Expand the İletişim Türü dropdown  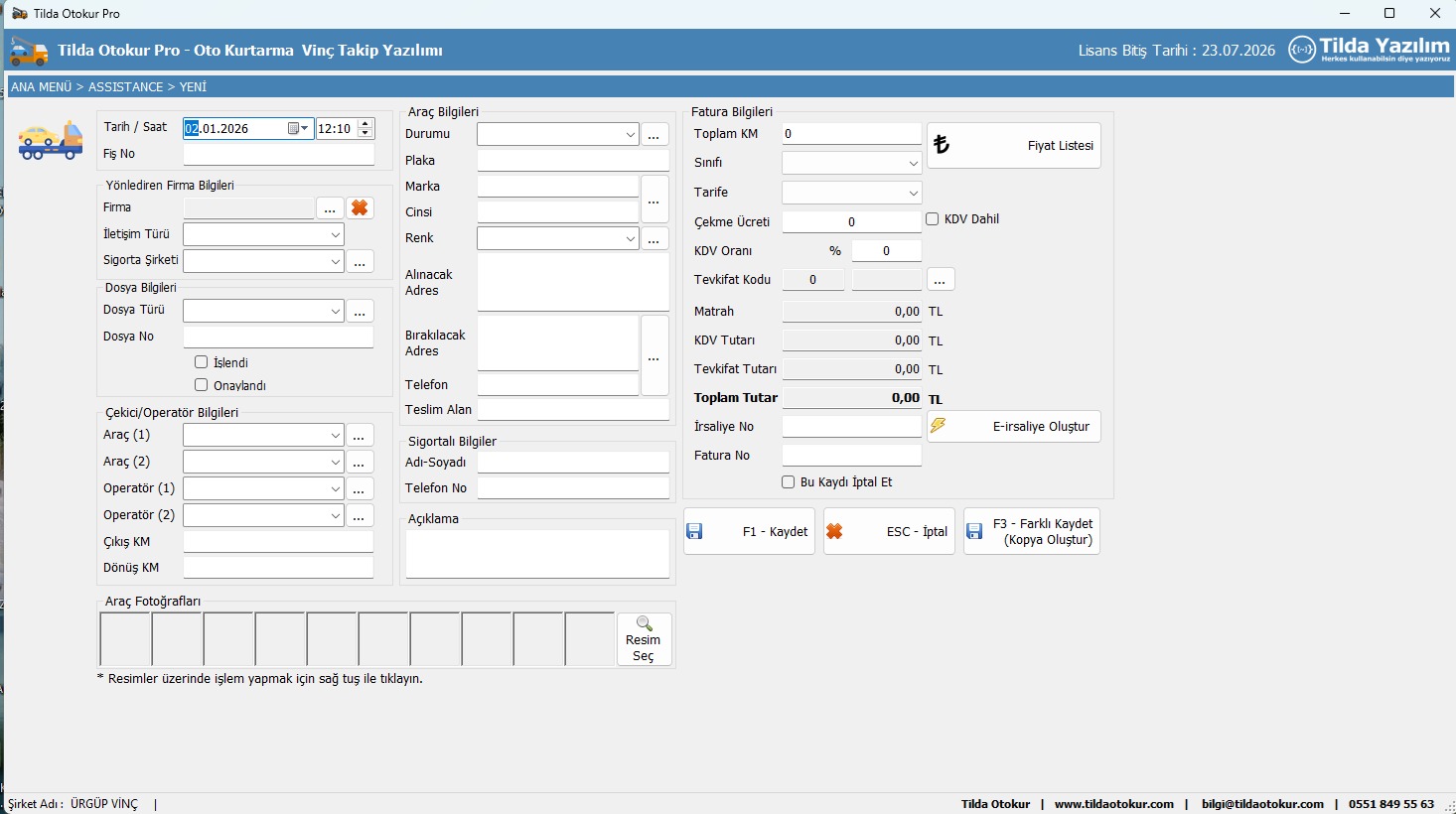pyautogui.click(x=335, y=235)
